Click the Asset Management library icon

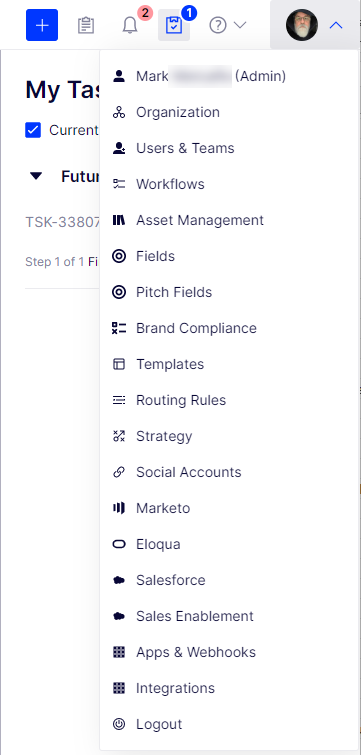click(119, 220)
